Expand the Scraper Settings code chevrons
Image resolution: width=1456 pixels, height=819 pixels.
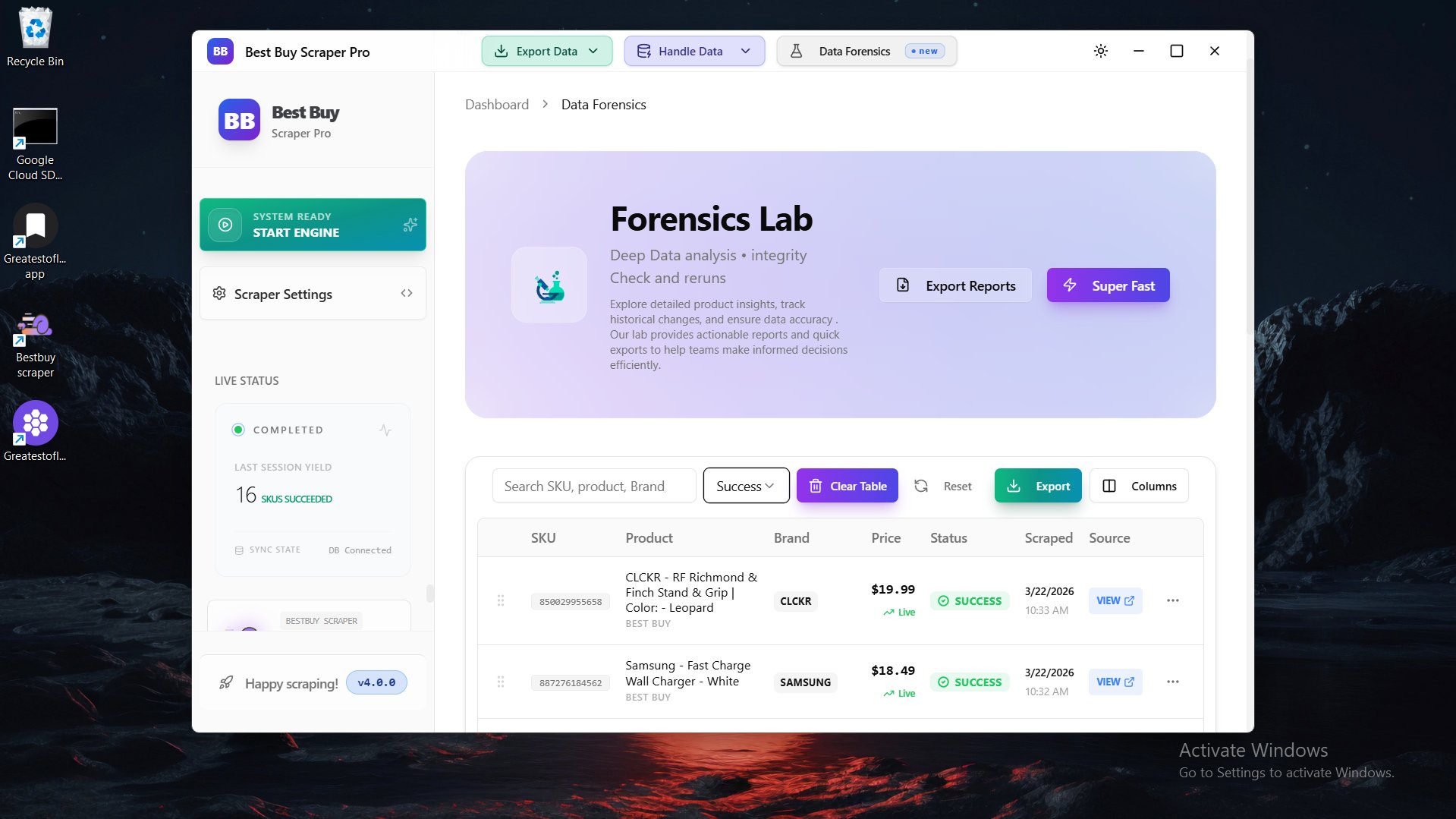[407, 293]
